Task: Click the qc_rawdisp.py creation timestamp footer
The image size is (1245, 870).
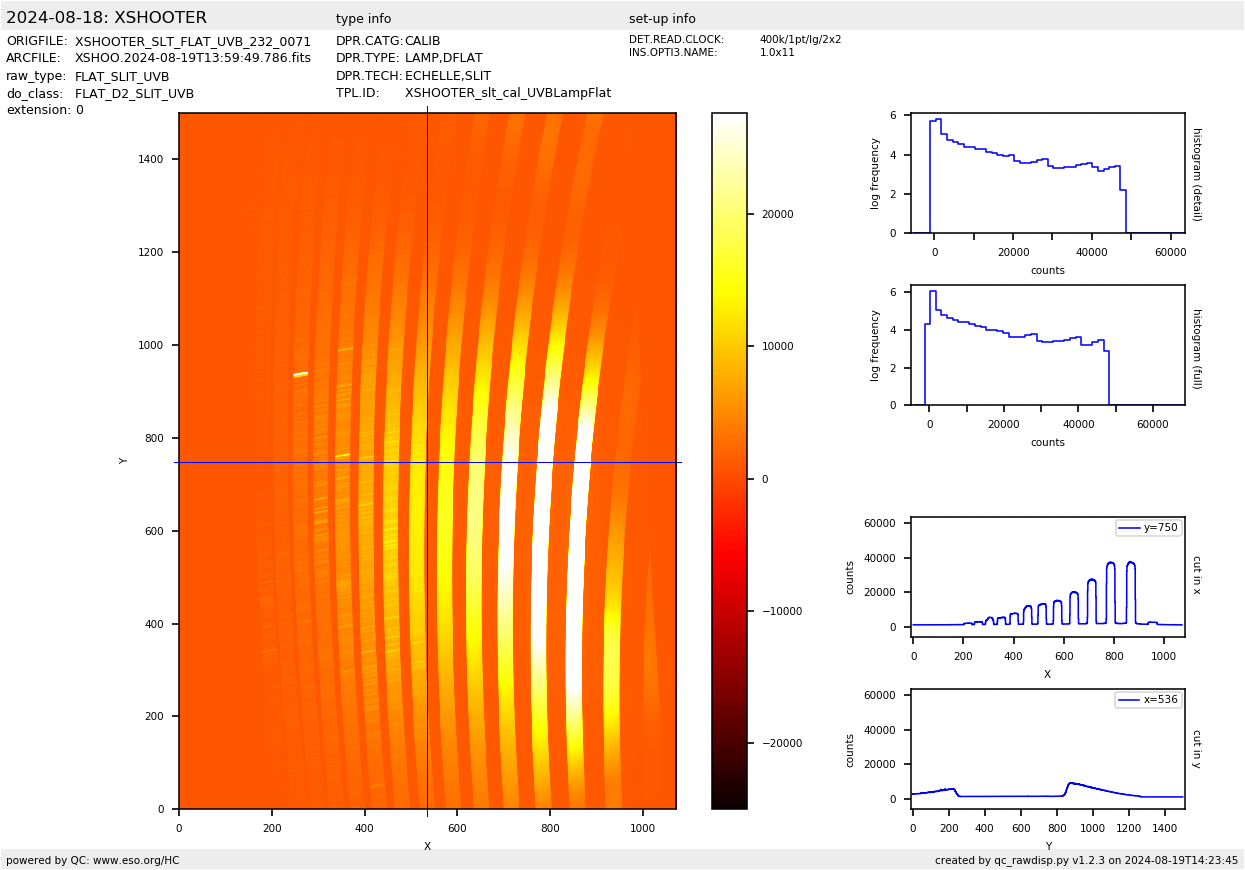Action: pos(1086,860)
